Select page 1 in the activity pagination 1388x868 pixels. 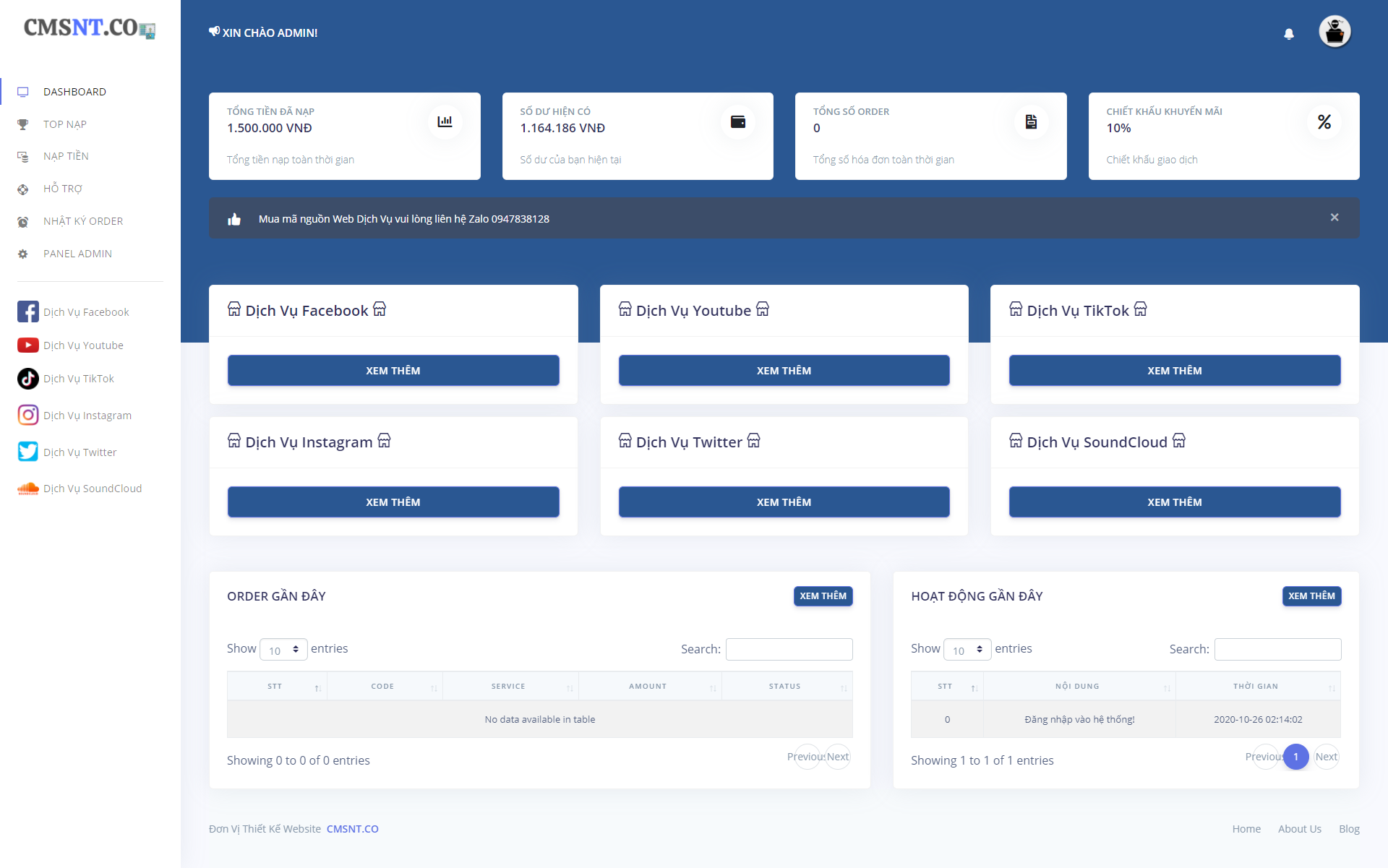tap(1295, 757)
